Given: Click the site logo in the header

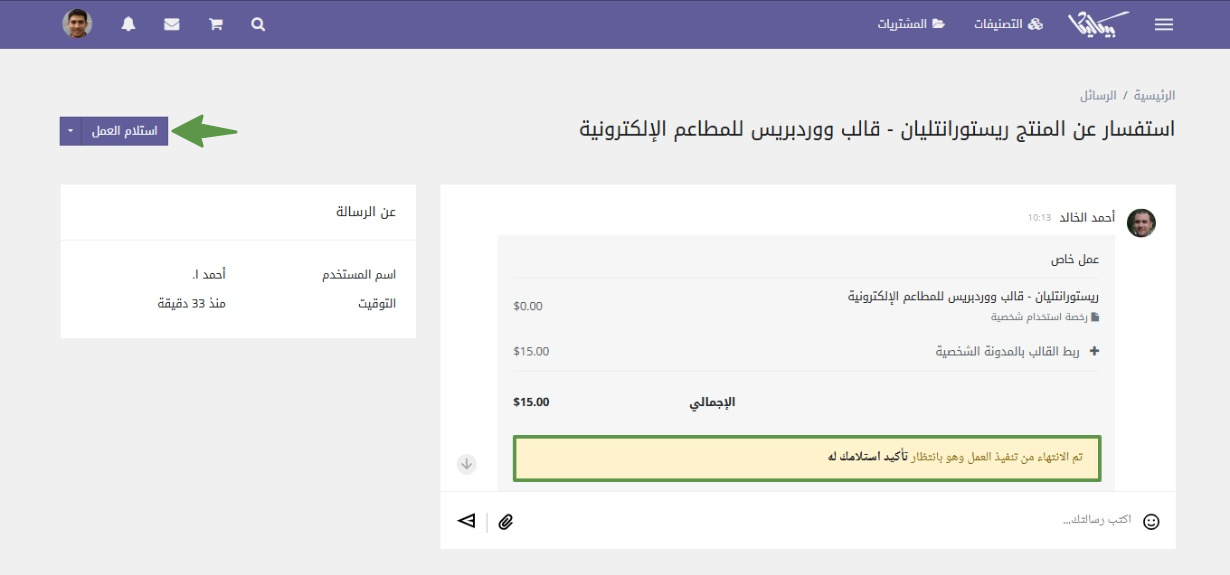Looking at the screenshot, I should click(1097, 24).
